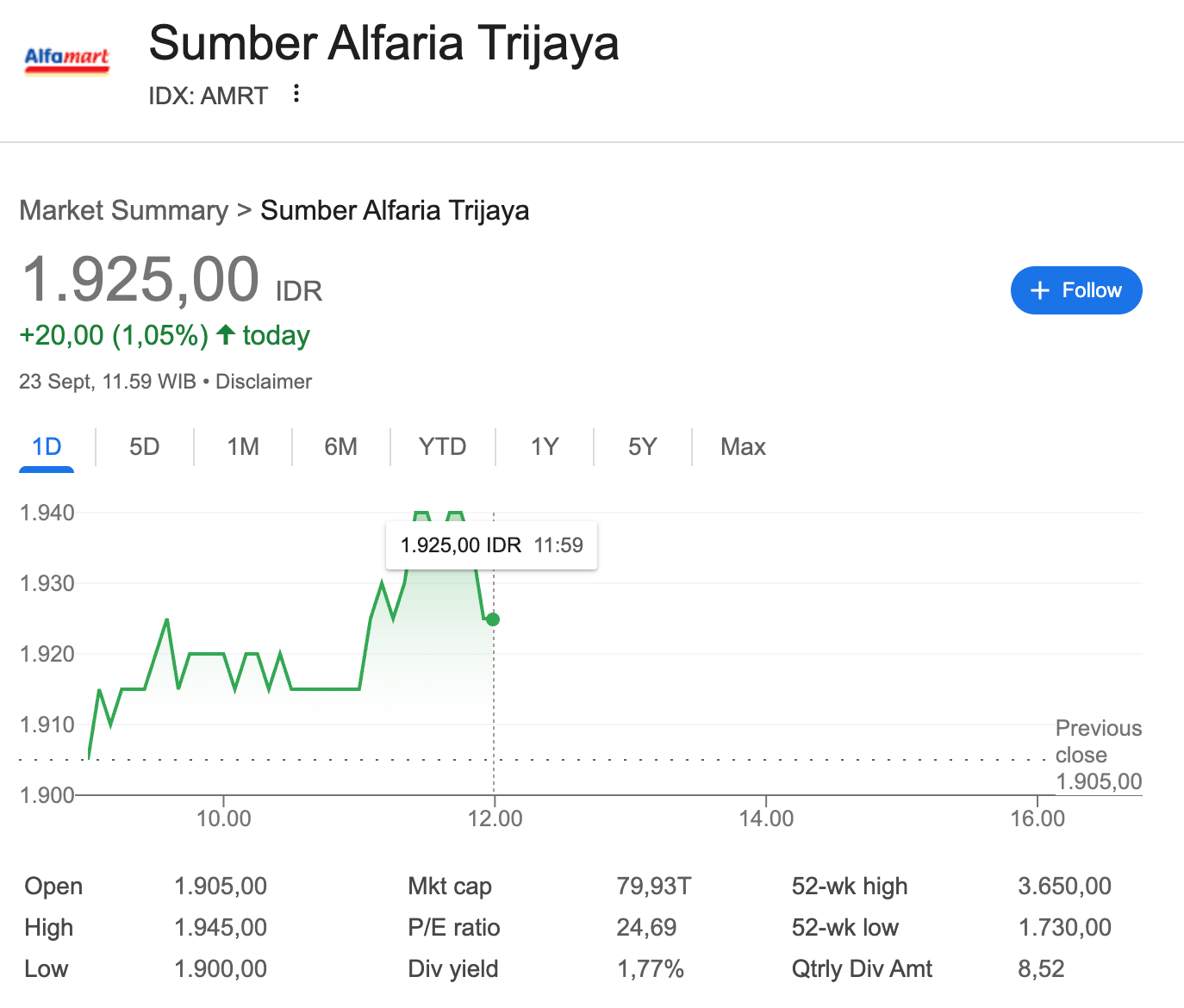Click the 1.900 price axis label

coord(47,794)
